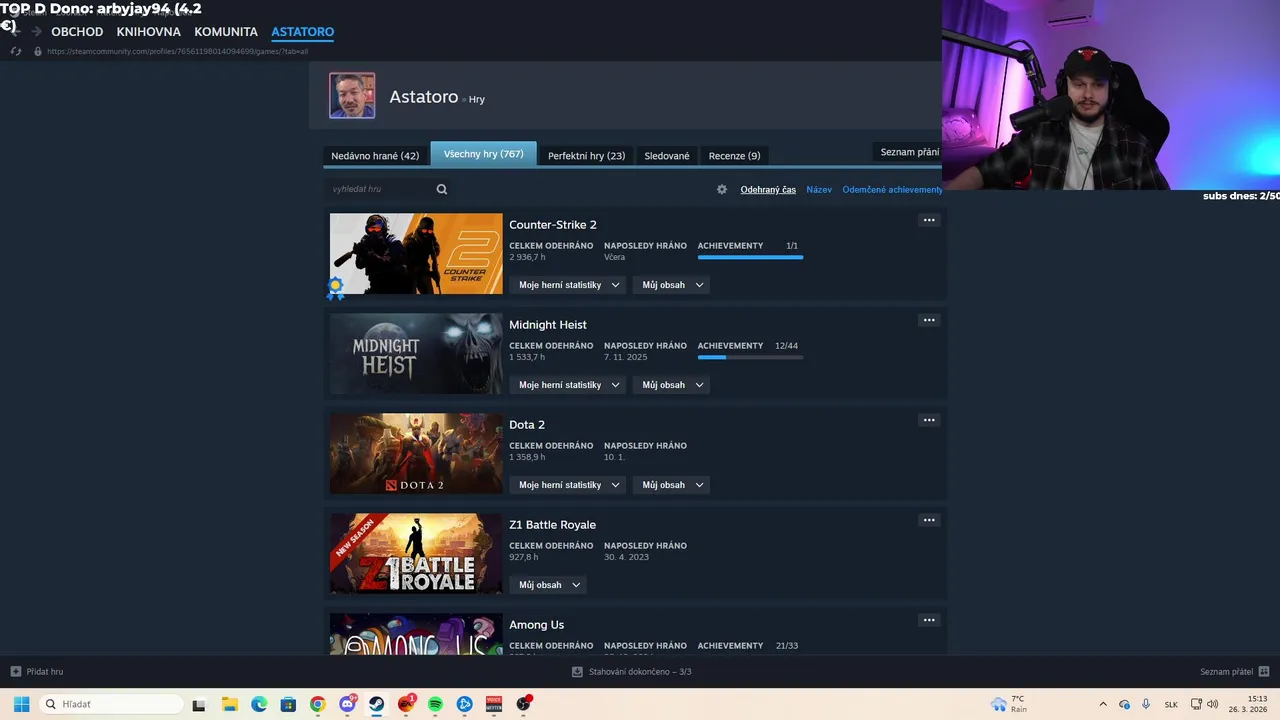Expand Moje herní statistiky for Midnight Heist
1280x720 pixels.
click(568, 385)
